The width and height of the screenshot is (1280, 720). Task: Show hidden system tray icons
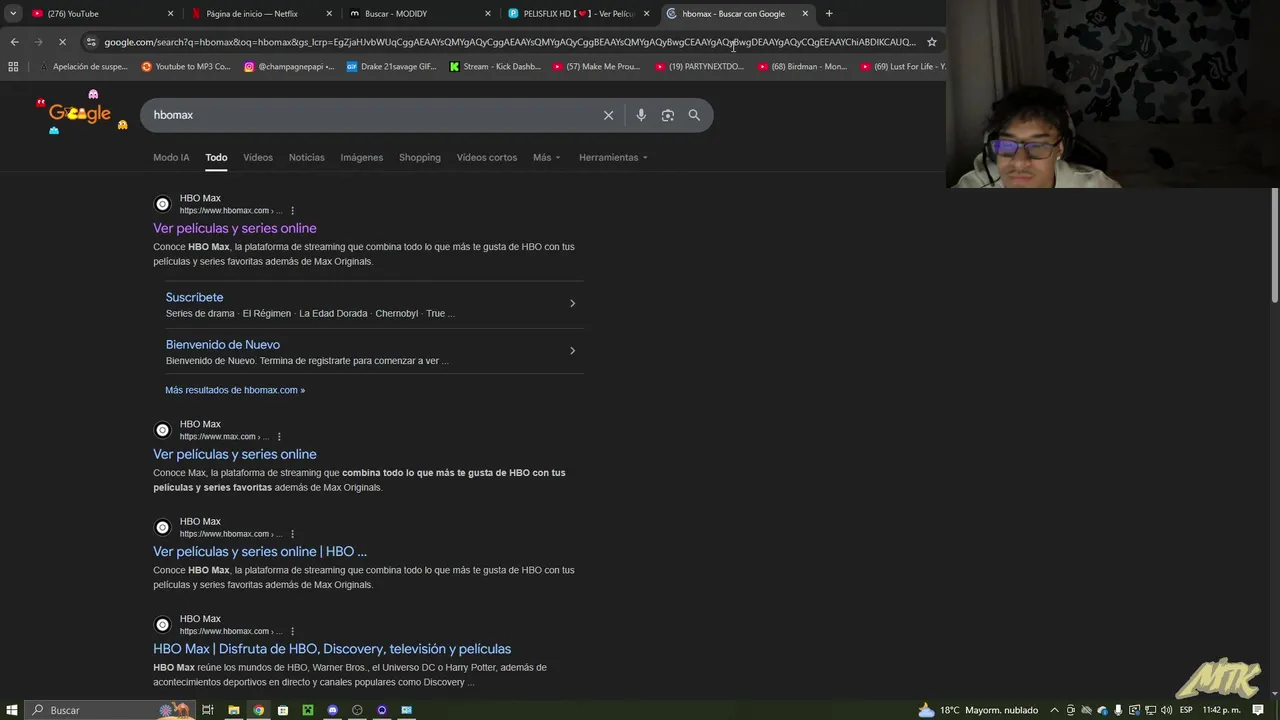pyautogui.click(x=1054, y=710)
